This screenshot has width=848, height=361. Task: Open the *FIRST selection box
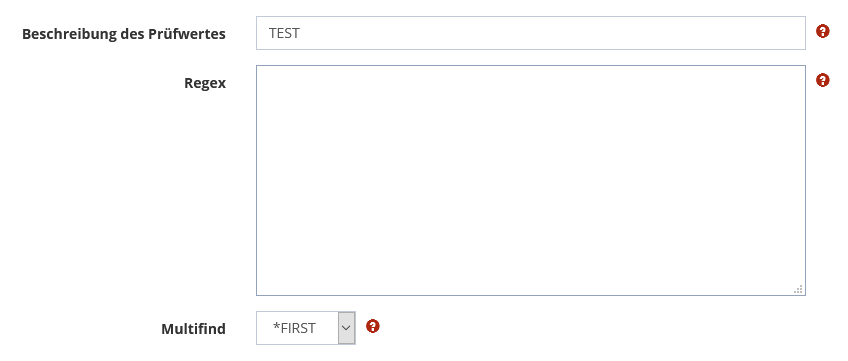coord(306,328)
